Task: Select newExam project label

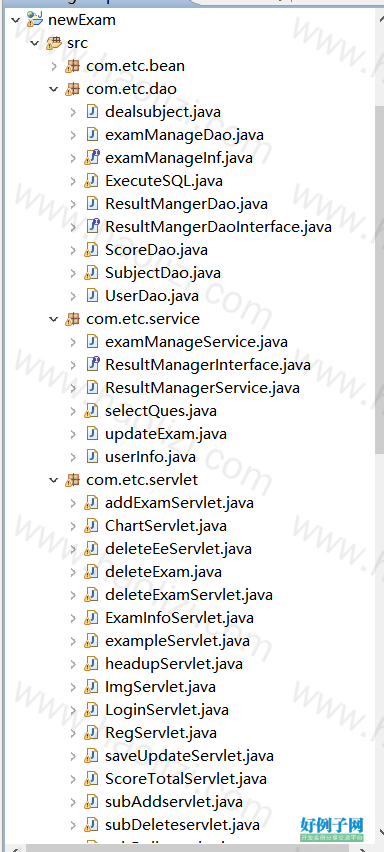Action: coord(82,21)
